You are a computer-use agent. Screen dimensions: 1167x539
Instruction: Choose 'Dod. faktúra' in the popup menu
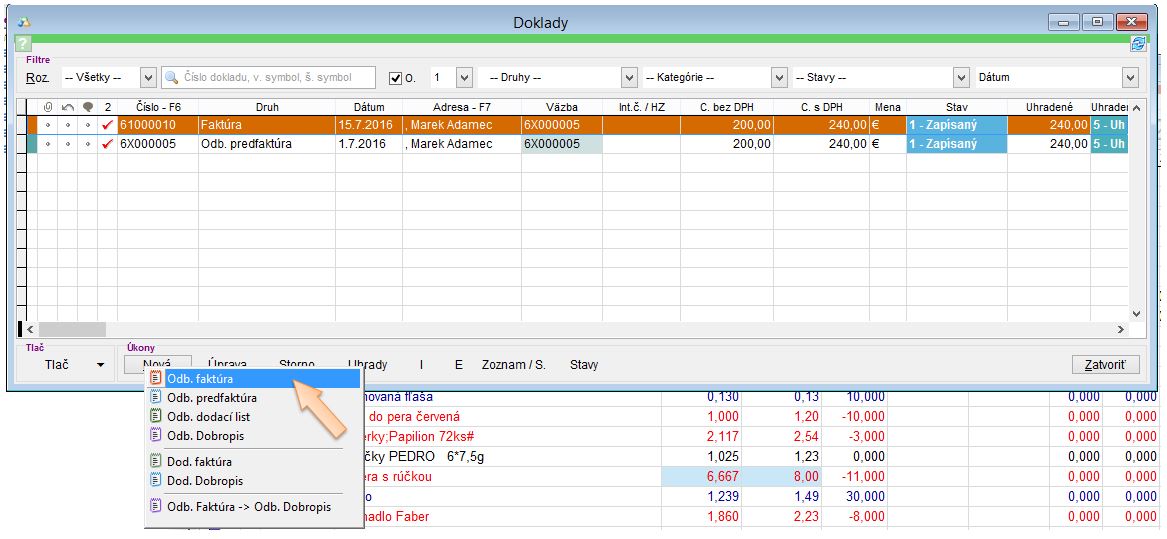(x=199, y=462)
